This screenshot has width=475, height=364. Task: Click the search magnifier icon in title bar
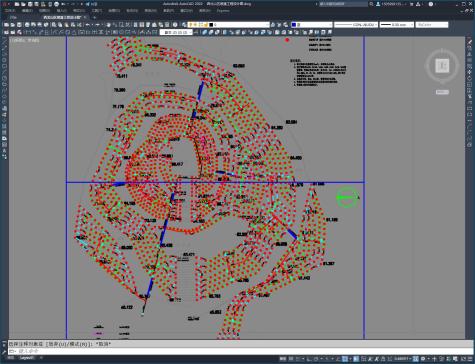(x=371, y=4)
